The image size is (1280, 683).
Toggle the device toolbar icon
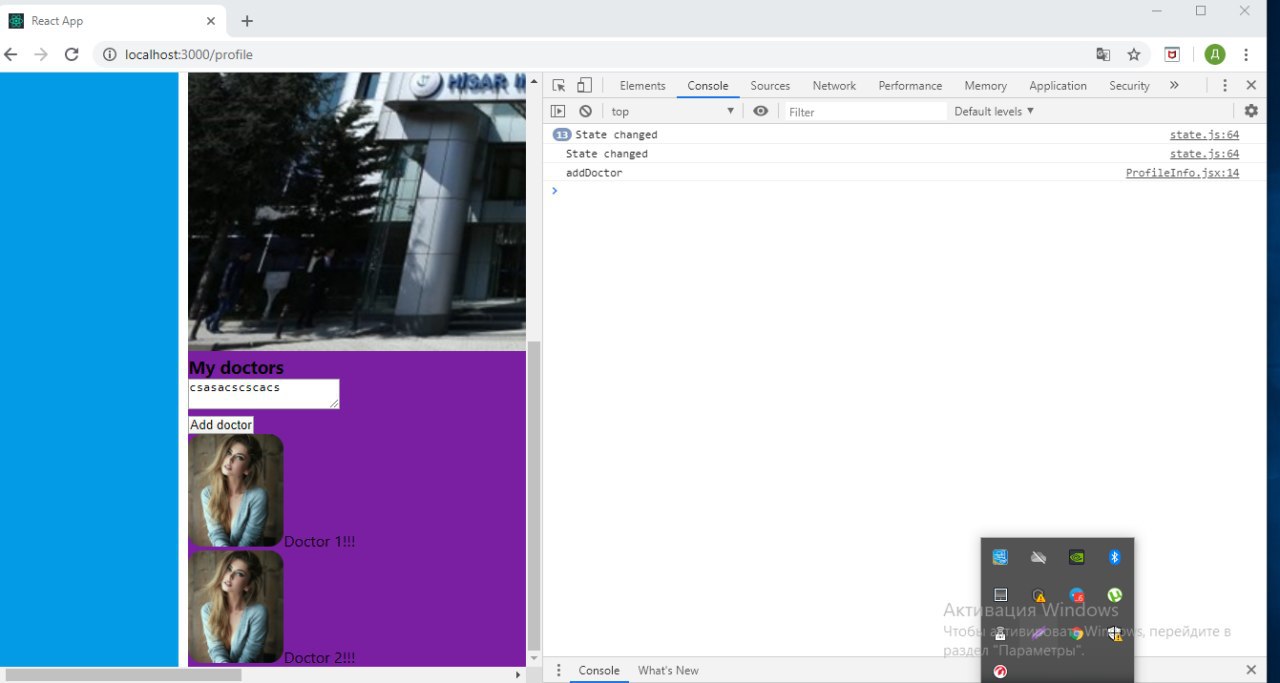[584, 86]
